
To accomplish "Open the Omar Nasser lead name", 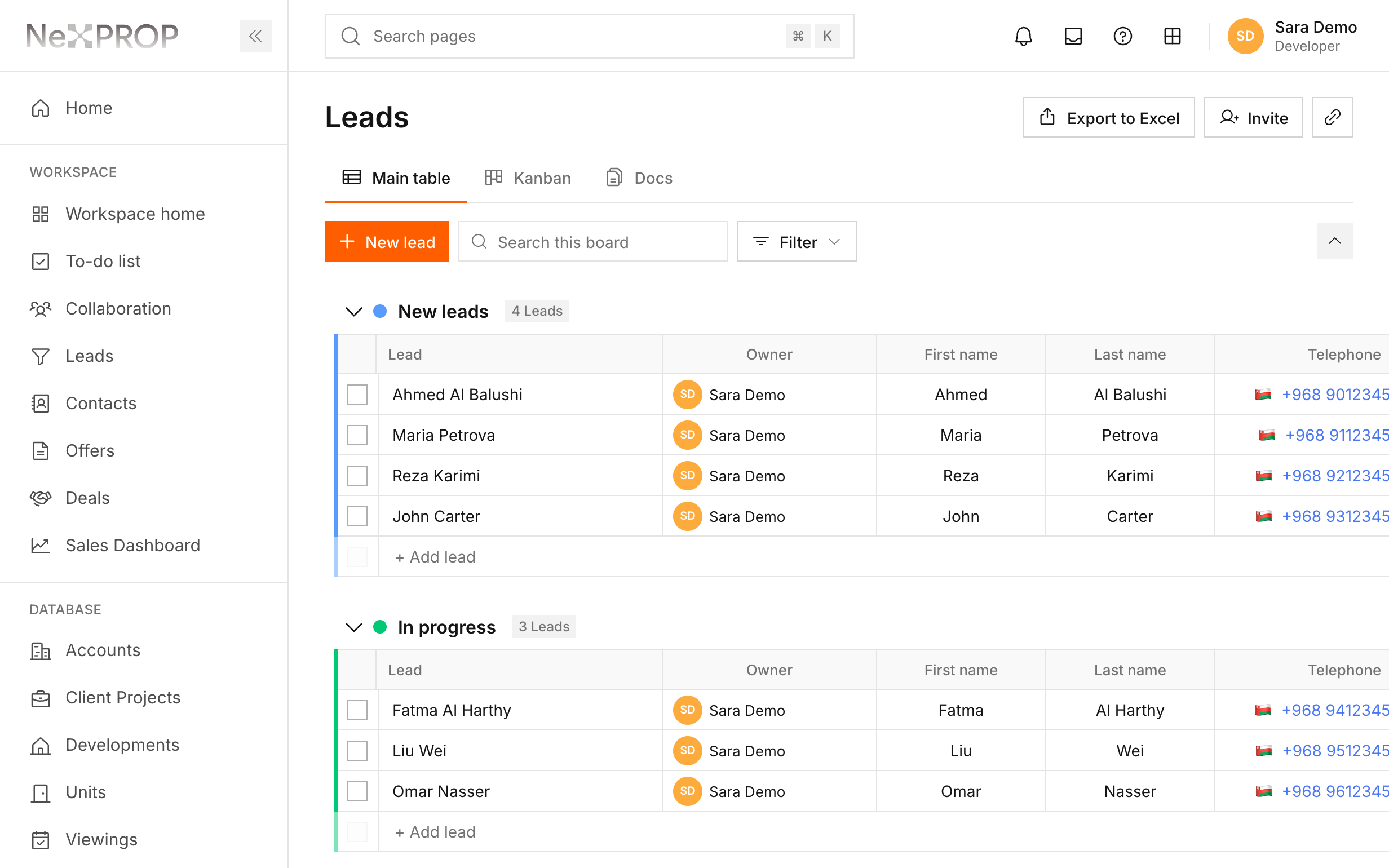I will (441, 792).
